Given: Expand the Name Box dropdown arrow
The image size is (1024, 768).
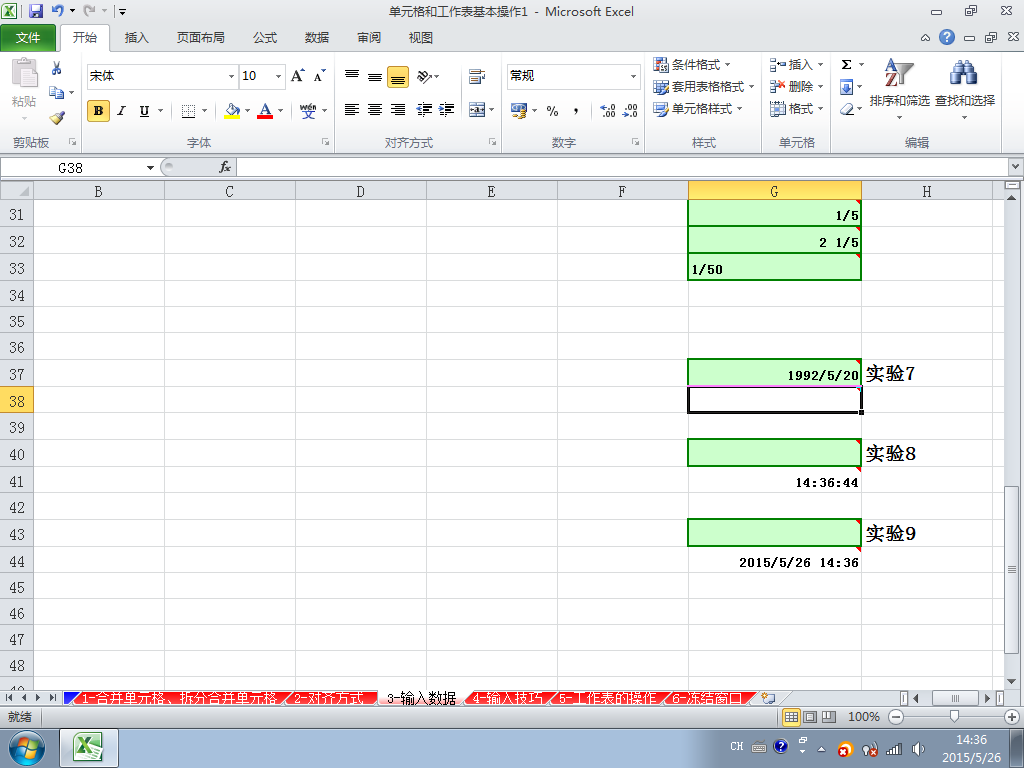Looking at the screenshot, I should point(150,168).
